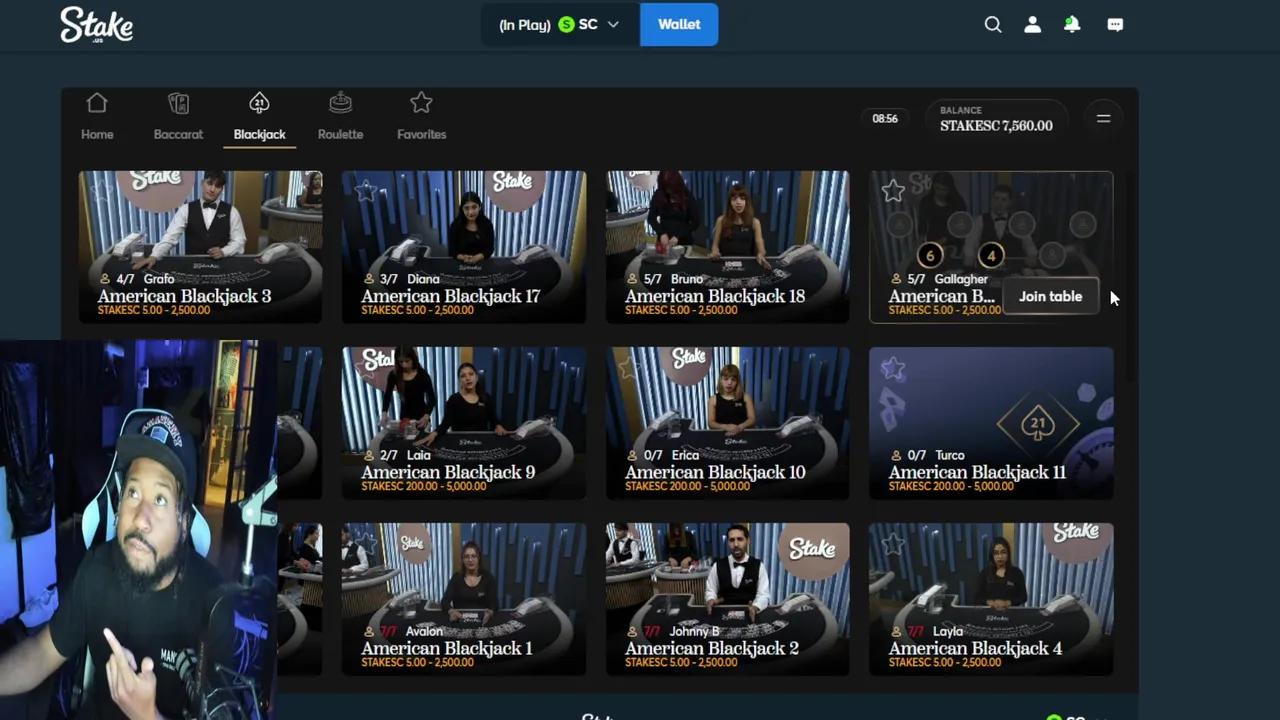This screenshot has width=1280, height=720.
Task: Click the Home house icon
Action: pyautogui.click(x=97, y=103)
